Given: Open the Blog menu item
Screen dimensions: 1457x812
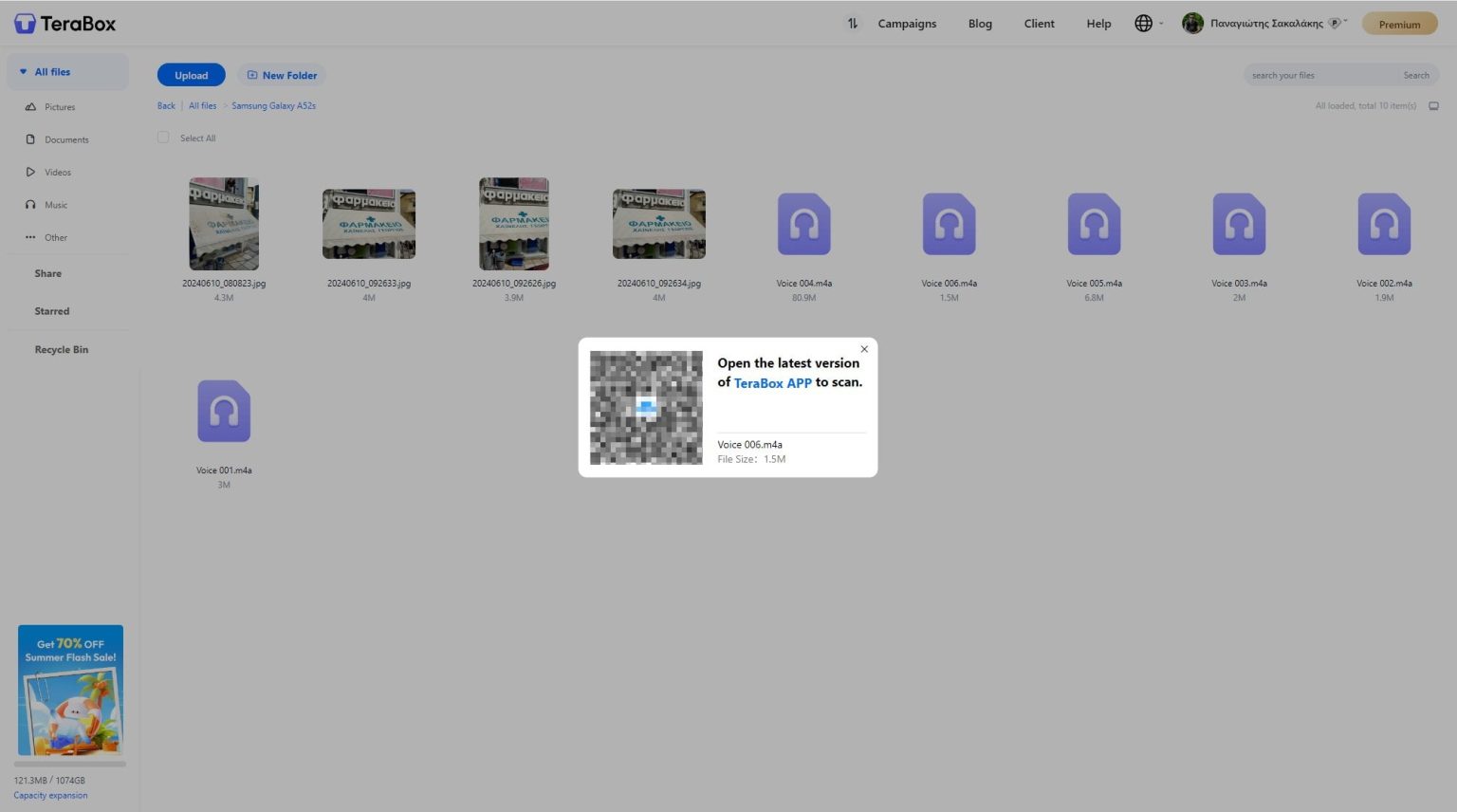Looking at the screenshot, I should tap(979, 23).
